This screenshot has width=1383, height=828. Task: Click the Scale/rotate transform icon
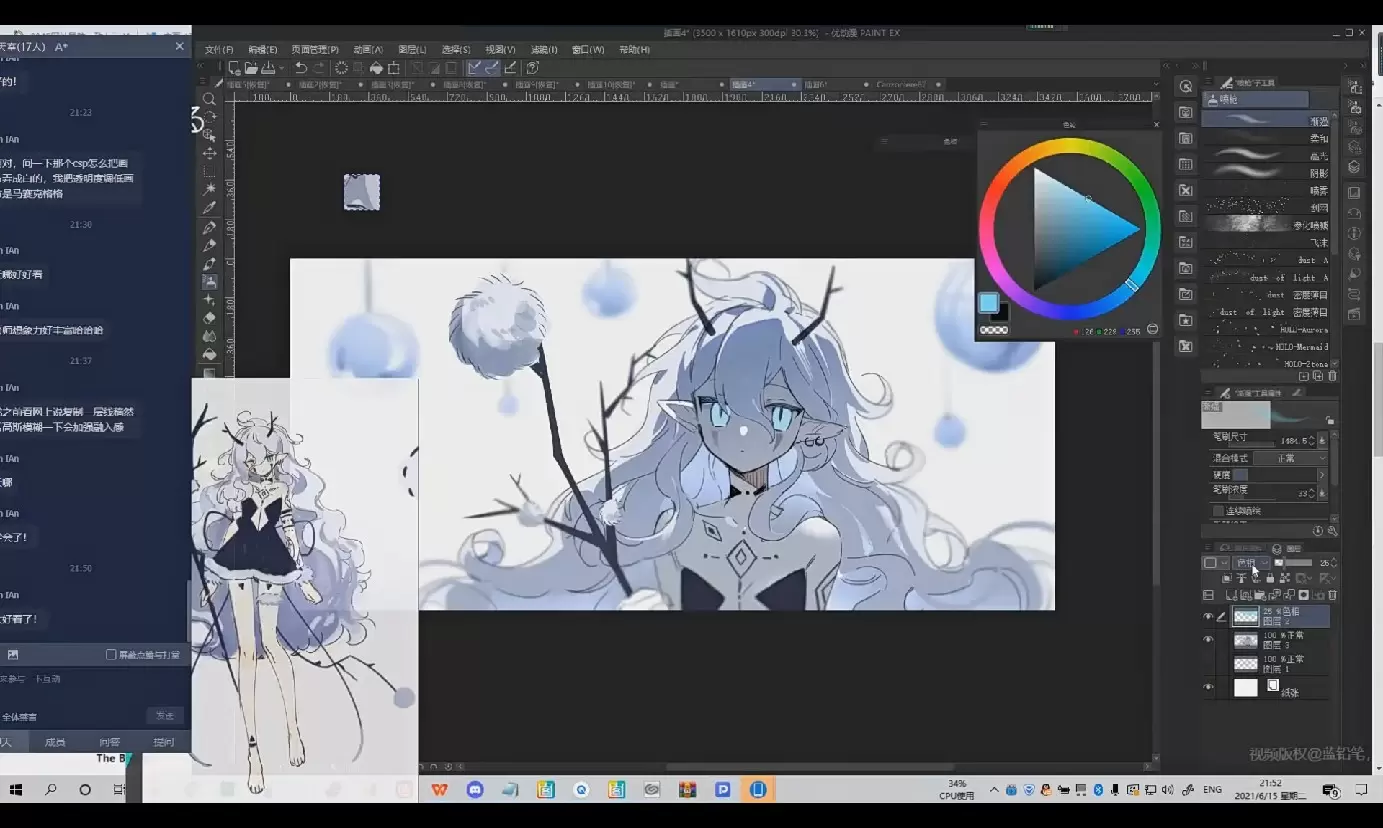point(394,68)
